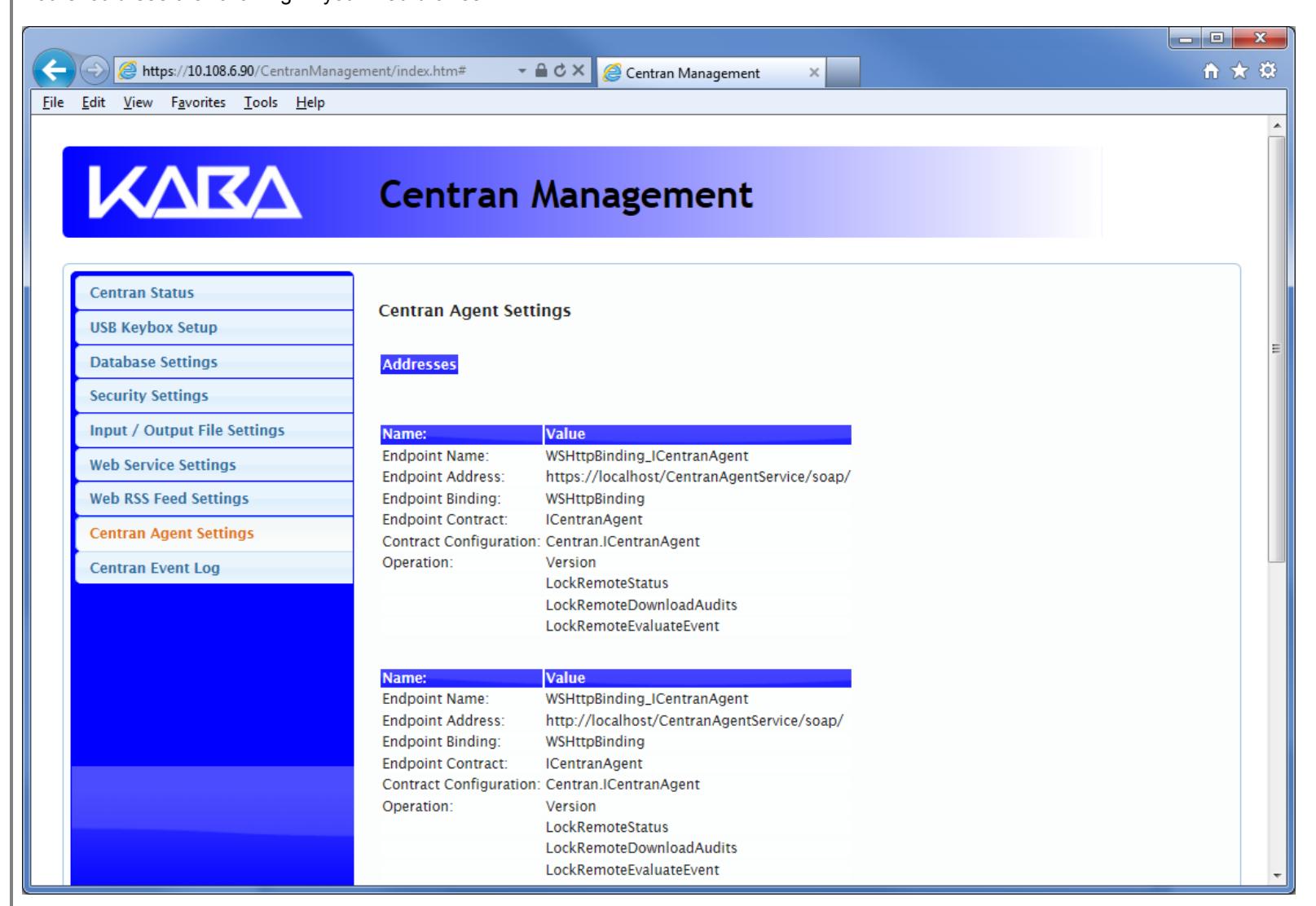Open the Favorites menu
The height and width of the screenshot is (906, 1316).
pos(198,103)
